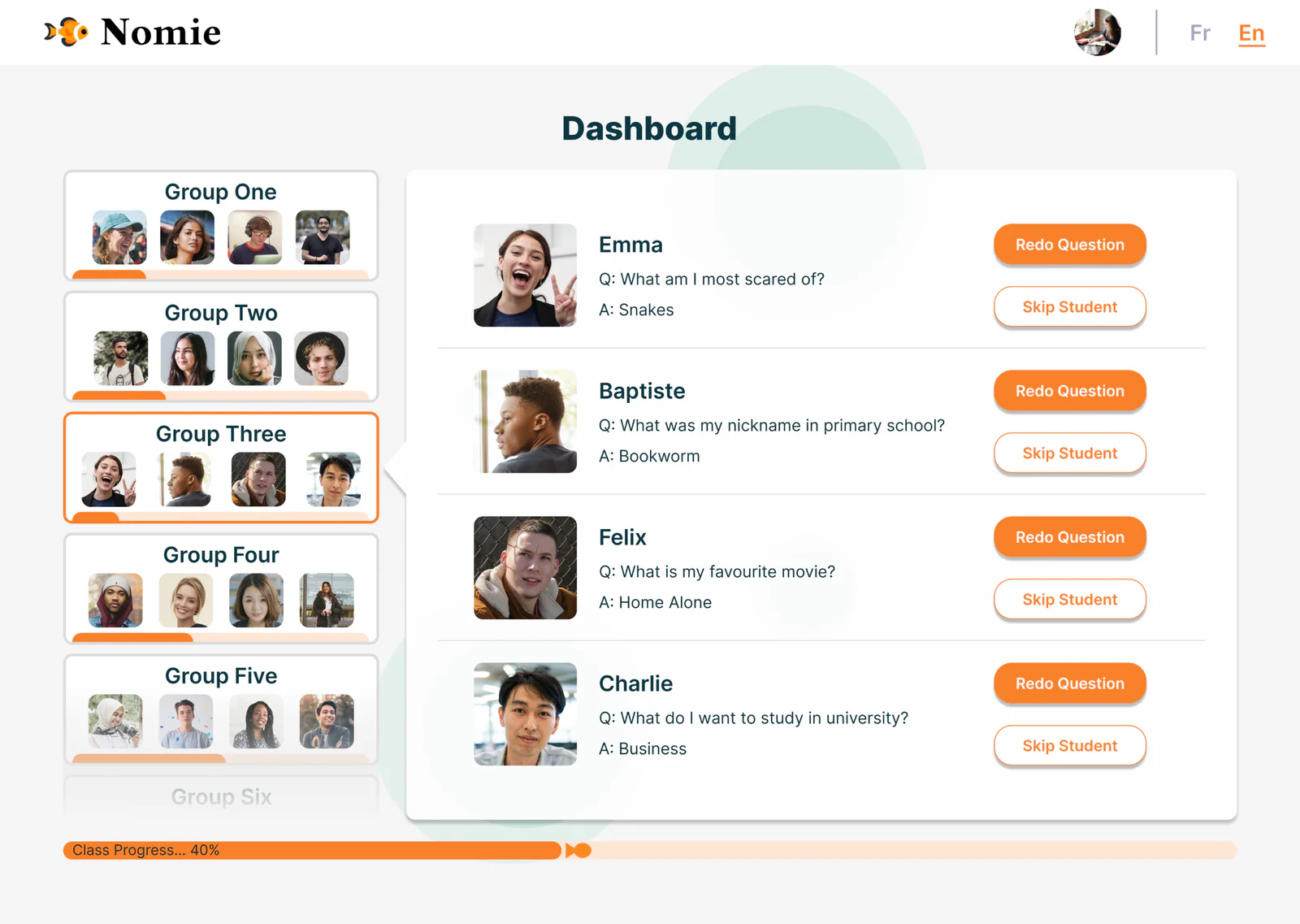Open the Group Five card
Screen dimensions: 1300x924
tap(221, 710)
